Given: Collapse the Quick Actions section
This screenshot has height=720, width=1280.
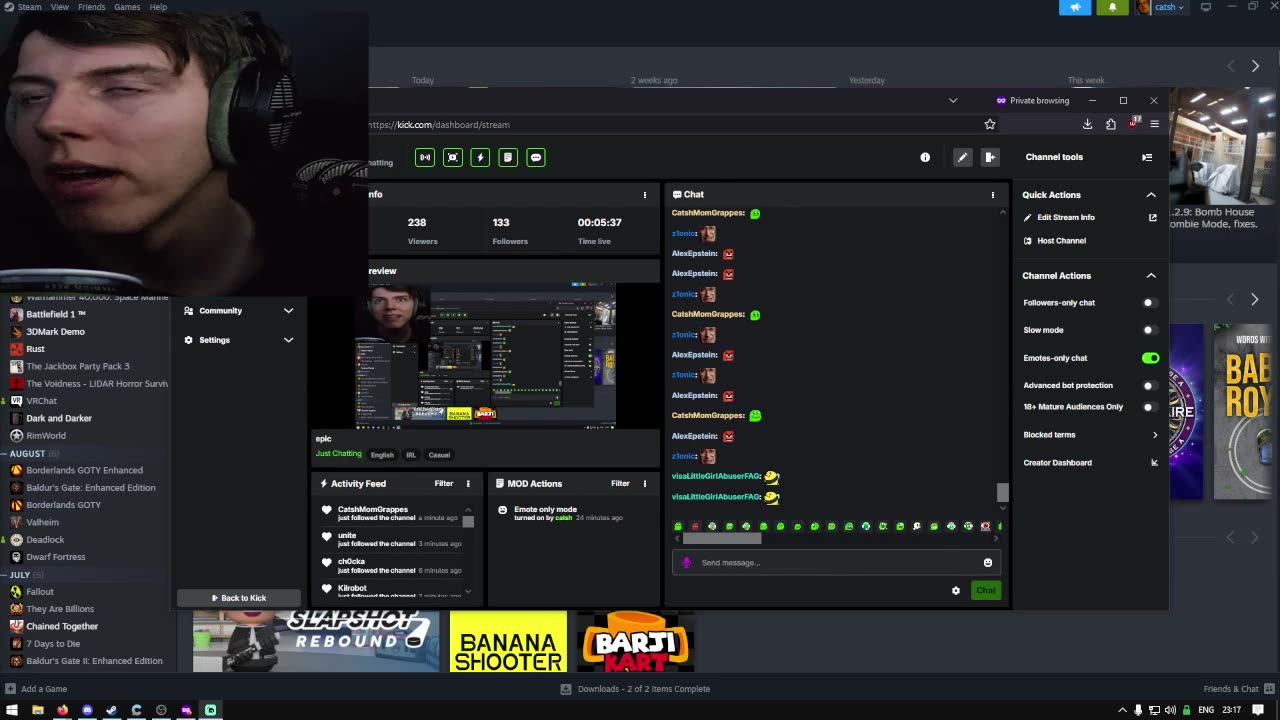Looking at the screenshot, I should 1151,195.
